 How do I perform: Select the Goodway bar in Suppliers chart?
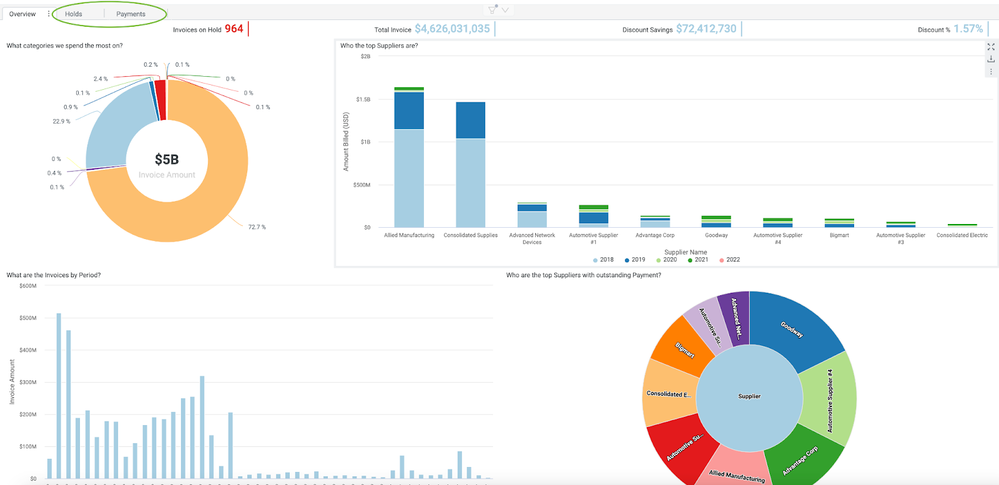pos(715,221)
